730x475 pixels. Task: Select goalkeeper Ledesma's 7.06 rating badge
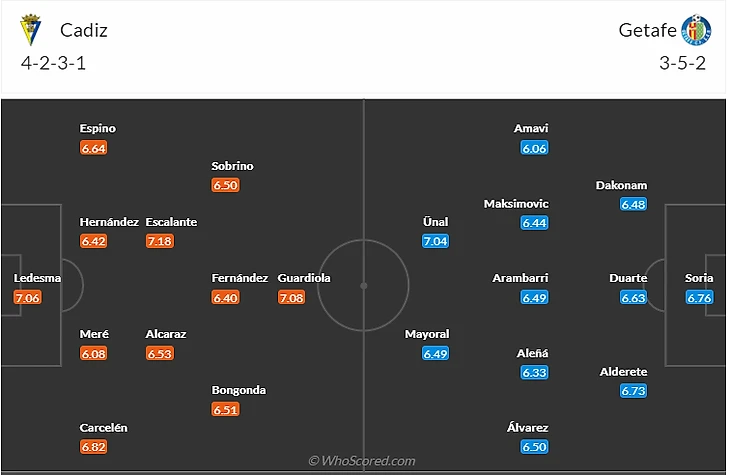click(27, 297)
